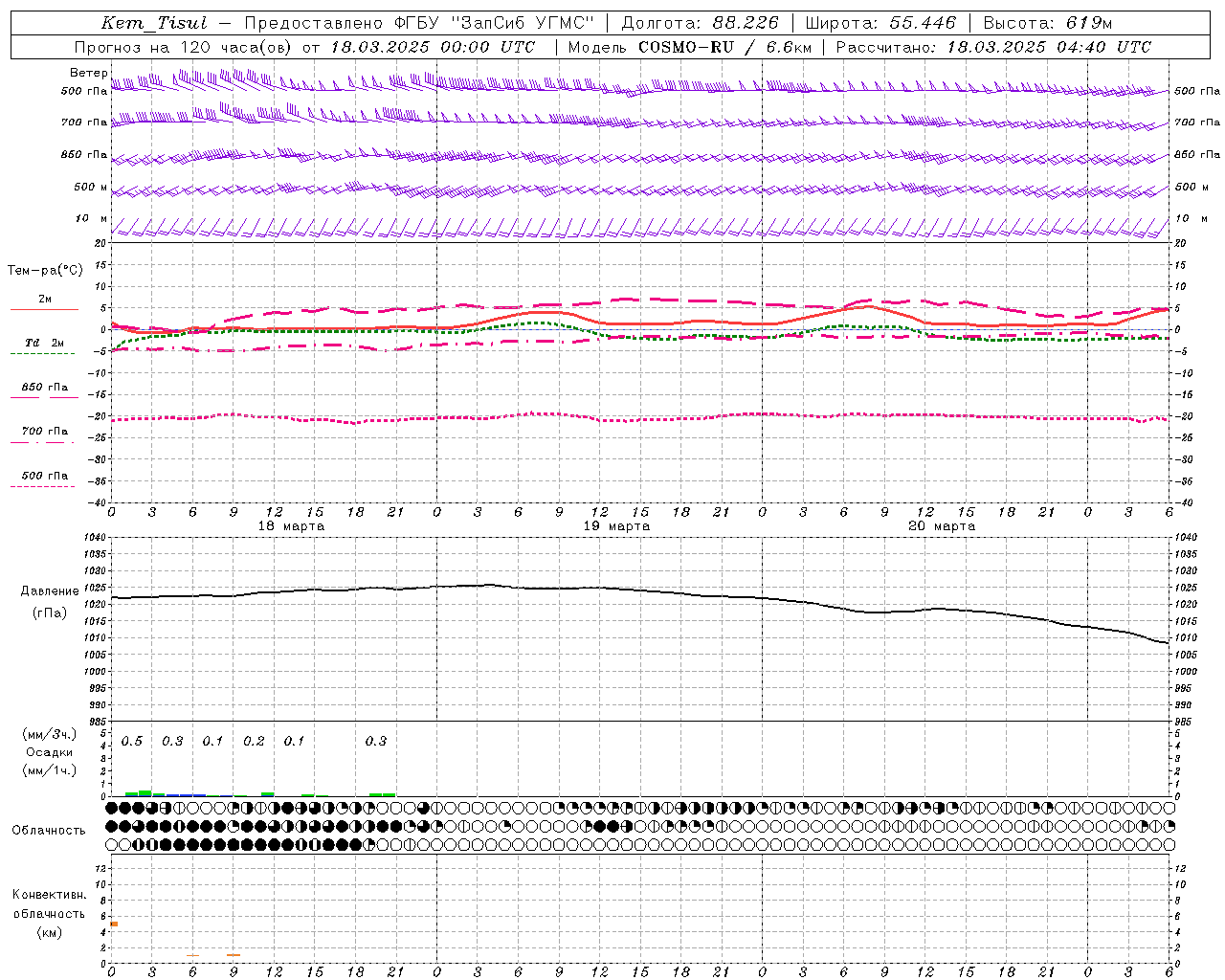Select the Конвективн. panel label
The image size is (1225, 980).
click(49, 895)
